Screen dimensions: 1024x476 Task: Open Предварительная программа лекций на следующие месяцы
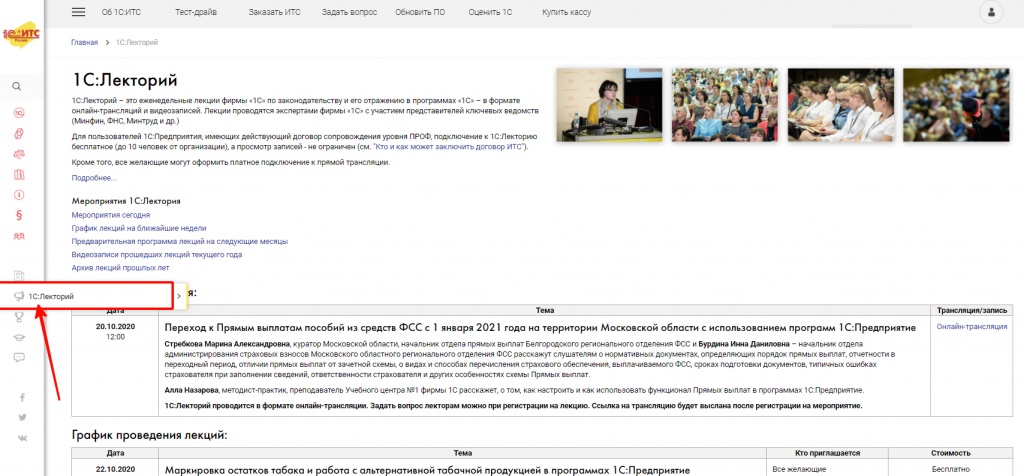tap(180, 241)
